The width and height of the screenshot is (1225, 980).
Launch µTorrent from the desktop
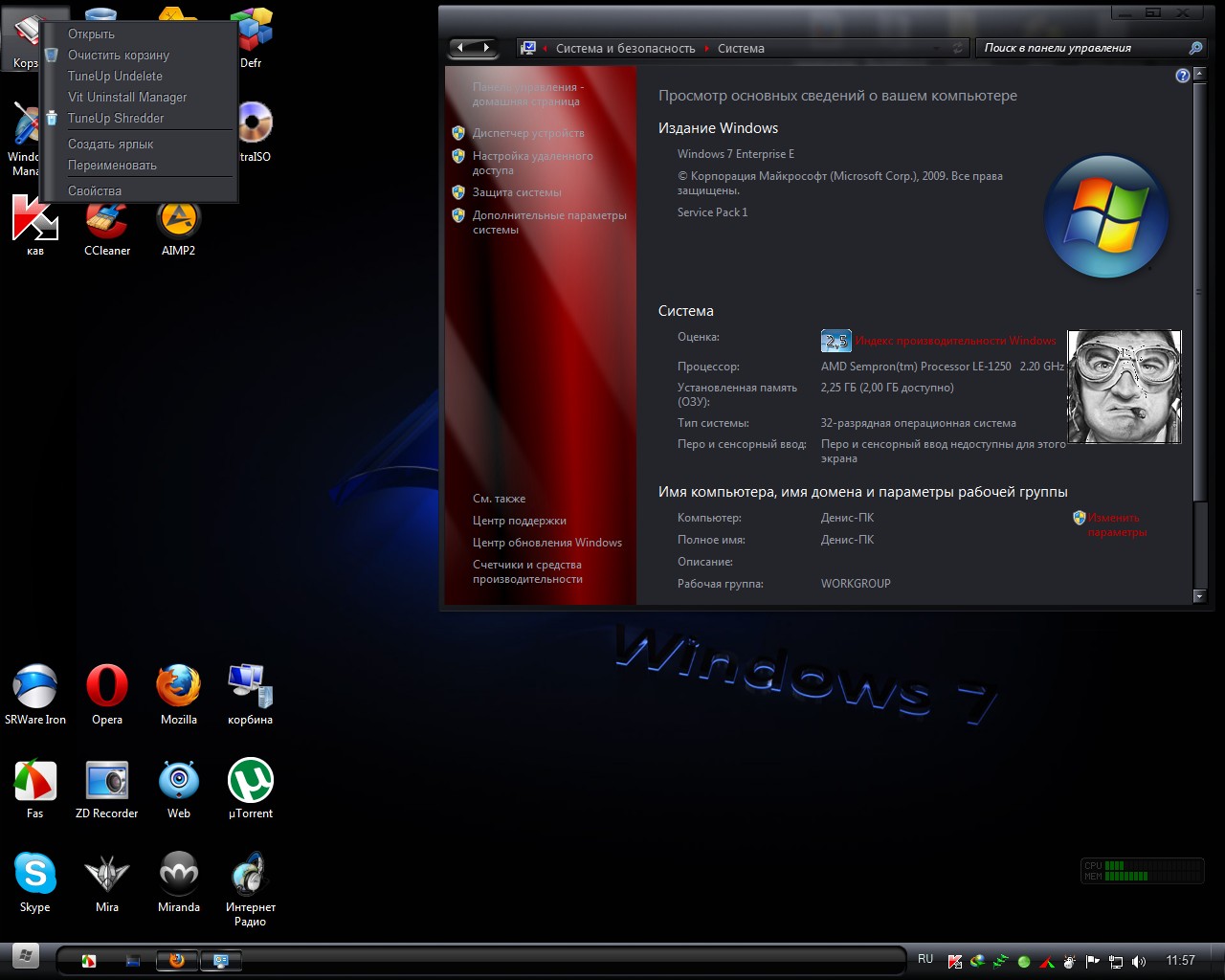coord(251,789)
